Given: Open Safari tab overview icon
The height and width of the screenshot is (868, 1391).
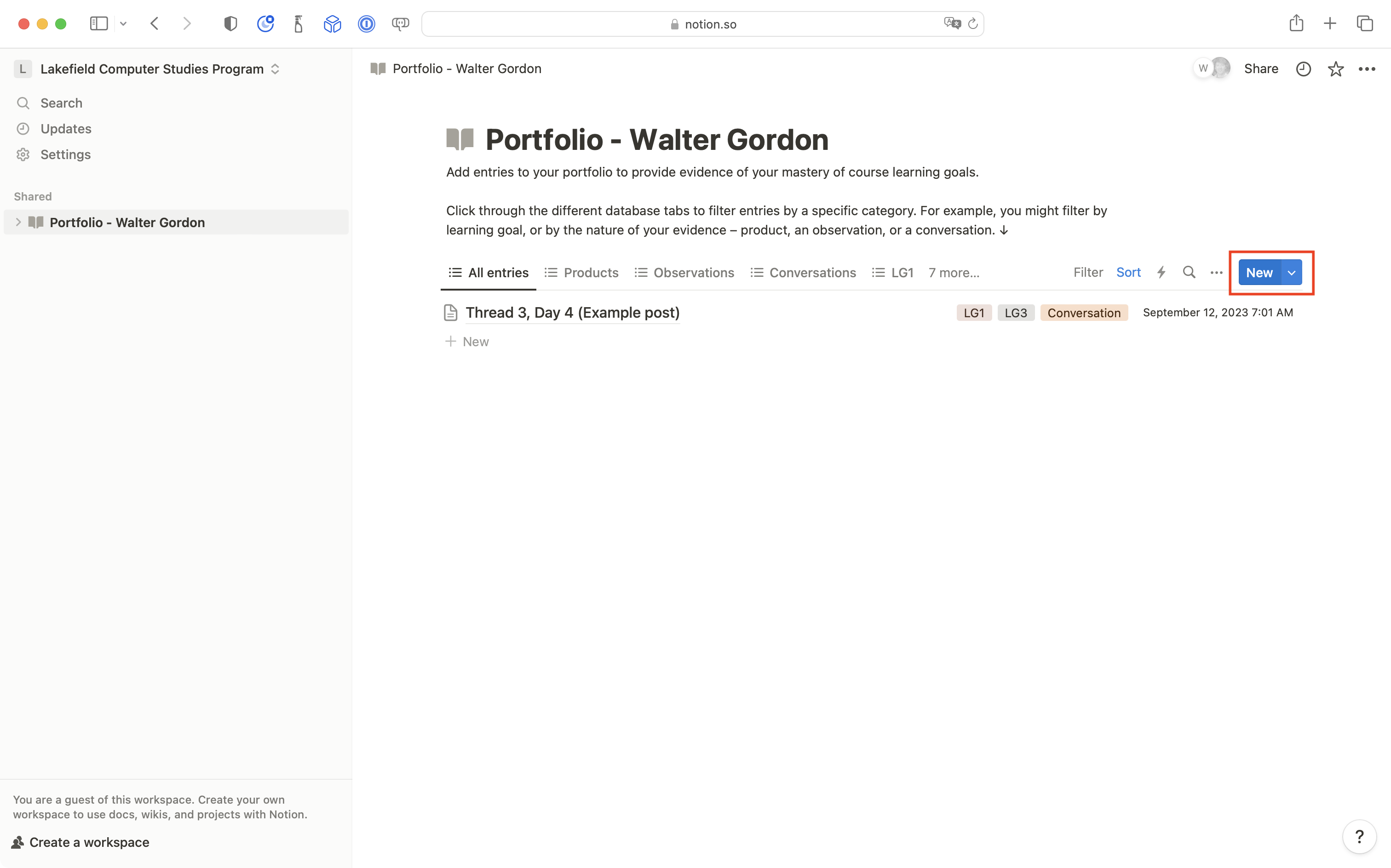Looking at the screenshot, I should pyautogui.click(x=1365, y=23).
